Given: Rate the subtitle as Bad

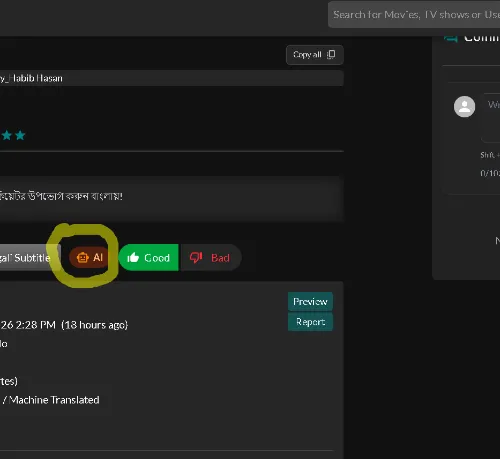Looking at the screenshot, I should [210, 257].
